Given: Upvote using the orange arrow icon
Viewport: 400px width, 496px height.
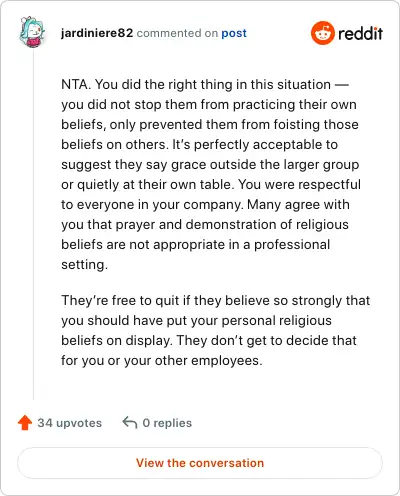Looking at the screenshot, I should (25, 423).
